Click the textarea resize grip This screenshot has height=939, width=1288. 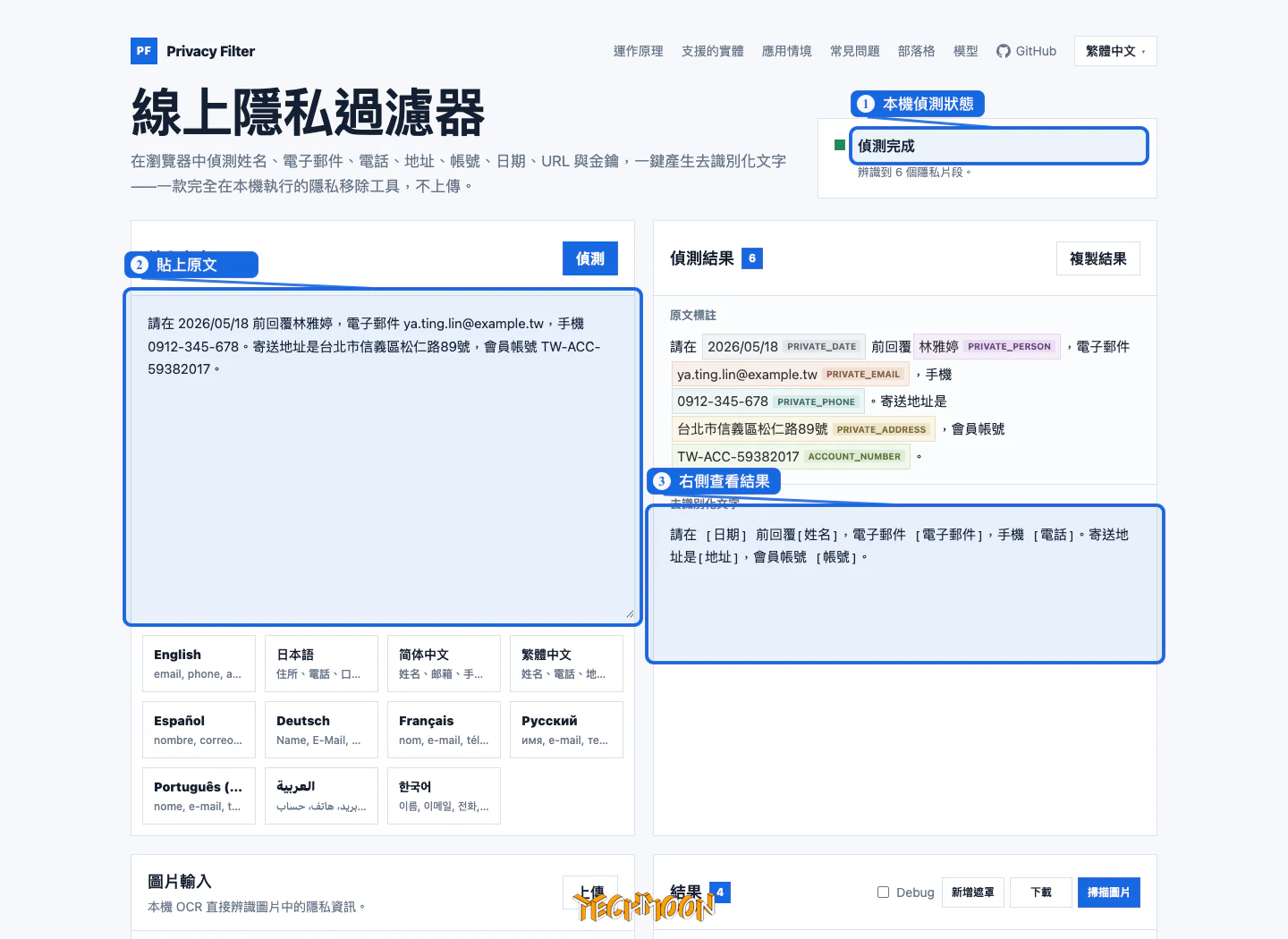[x=630, y=614]
